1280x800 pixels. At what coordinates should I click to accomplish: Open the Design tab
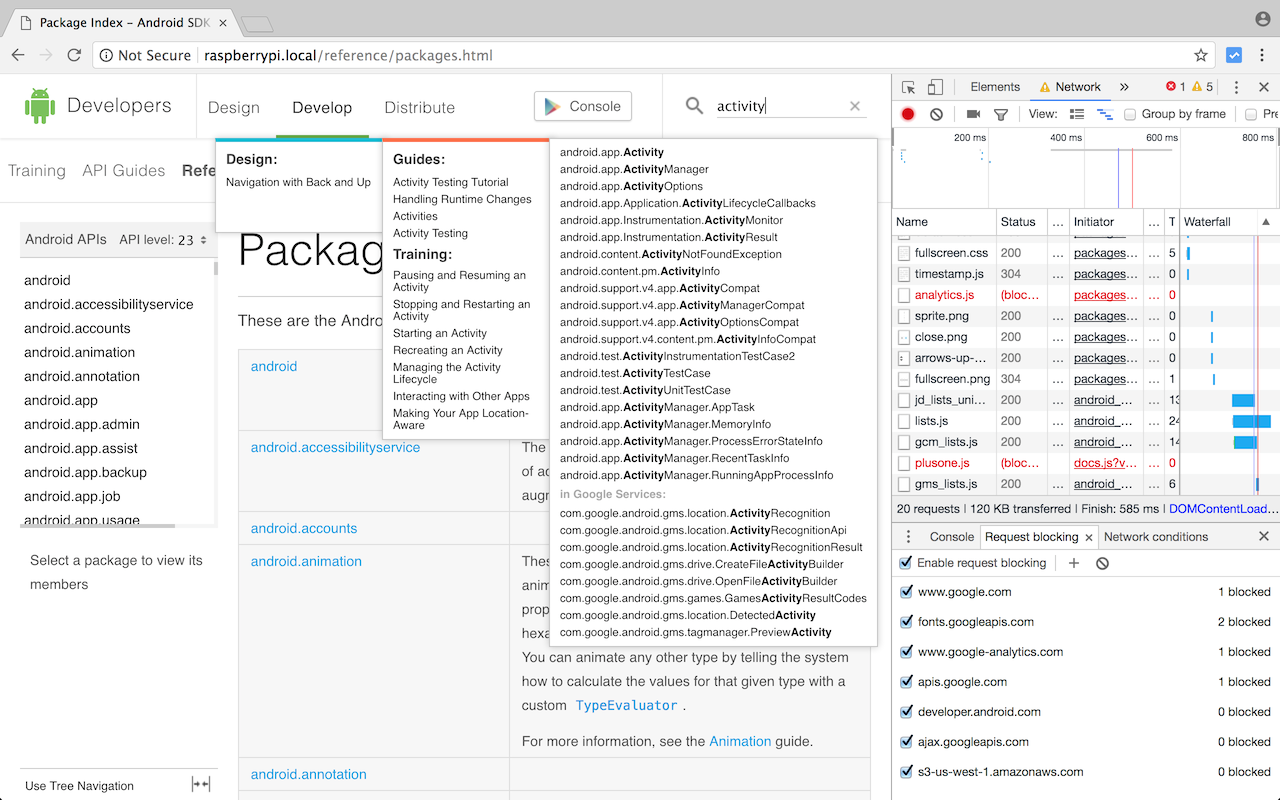click(234, 108)
